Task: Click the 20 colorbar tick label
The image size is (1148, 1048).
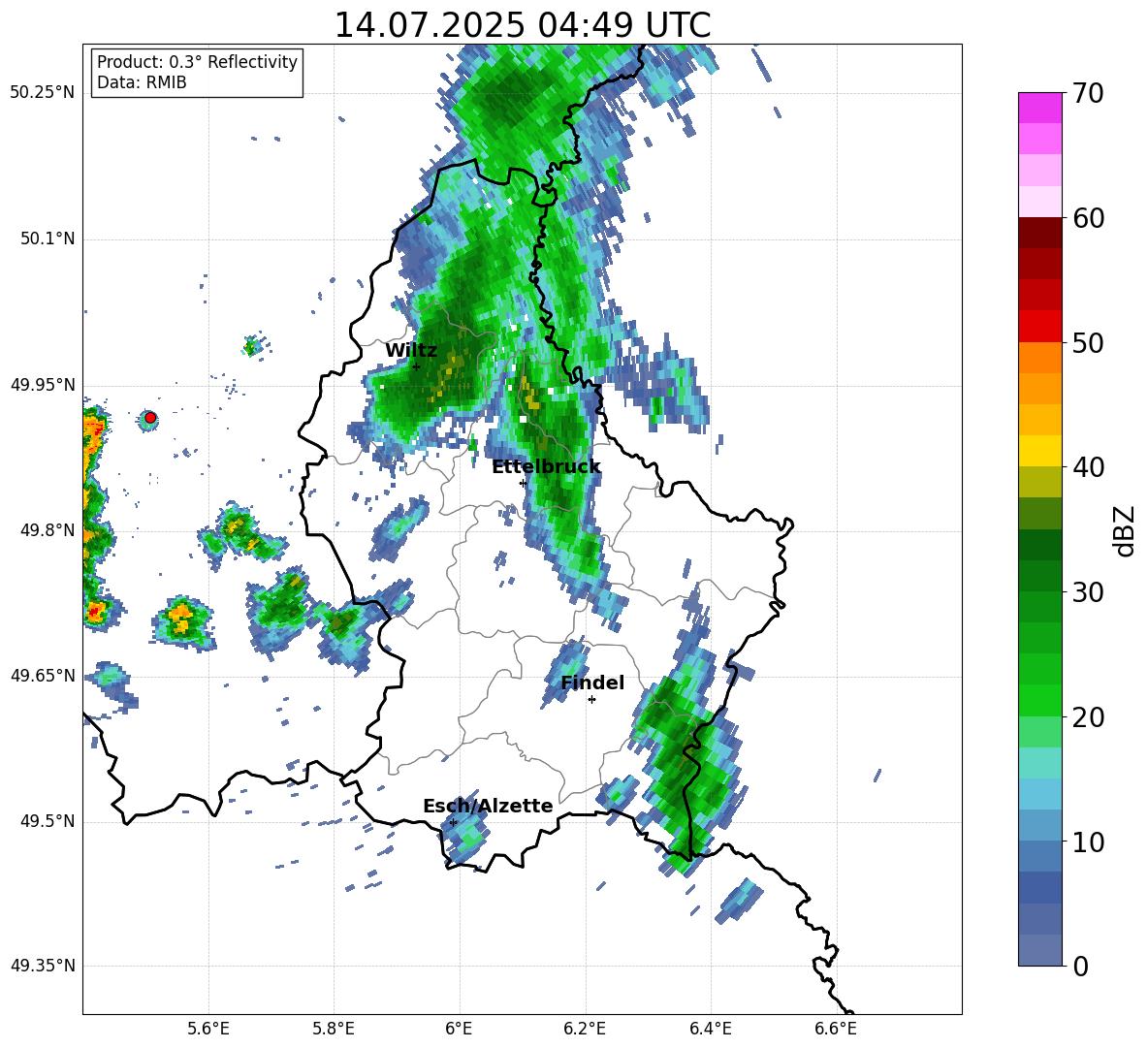Action: pyautogui.click(x=1088, y=717)
